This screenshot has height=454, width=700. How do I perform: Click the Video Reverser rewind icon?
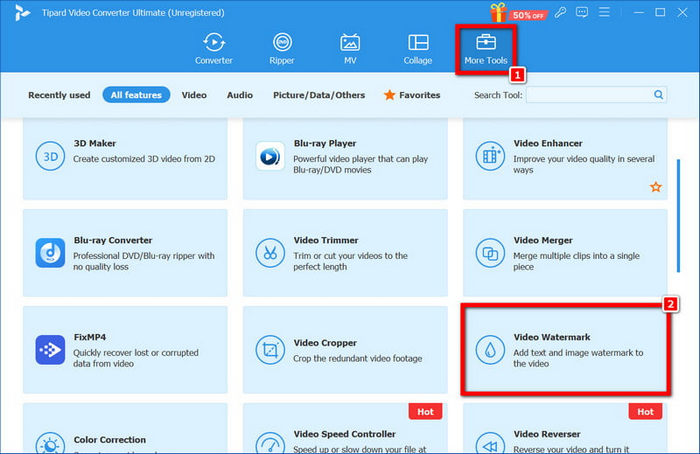(x=490, y=443)
